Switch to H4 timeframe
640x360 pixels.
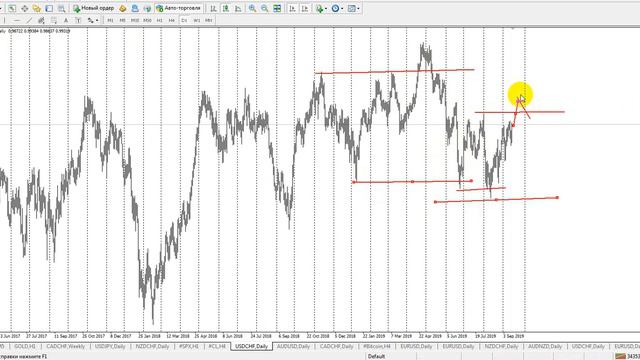pos(172,20)
